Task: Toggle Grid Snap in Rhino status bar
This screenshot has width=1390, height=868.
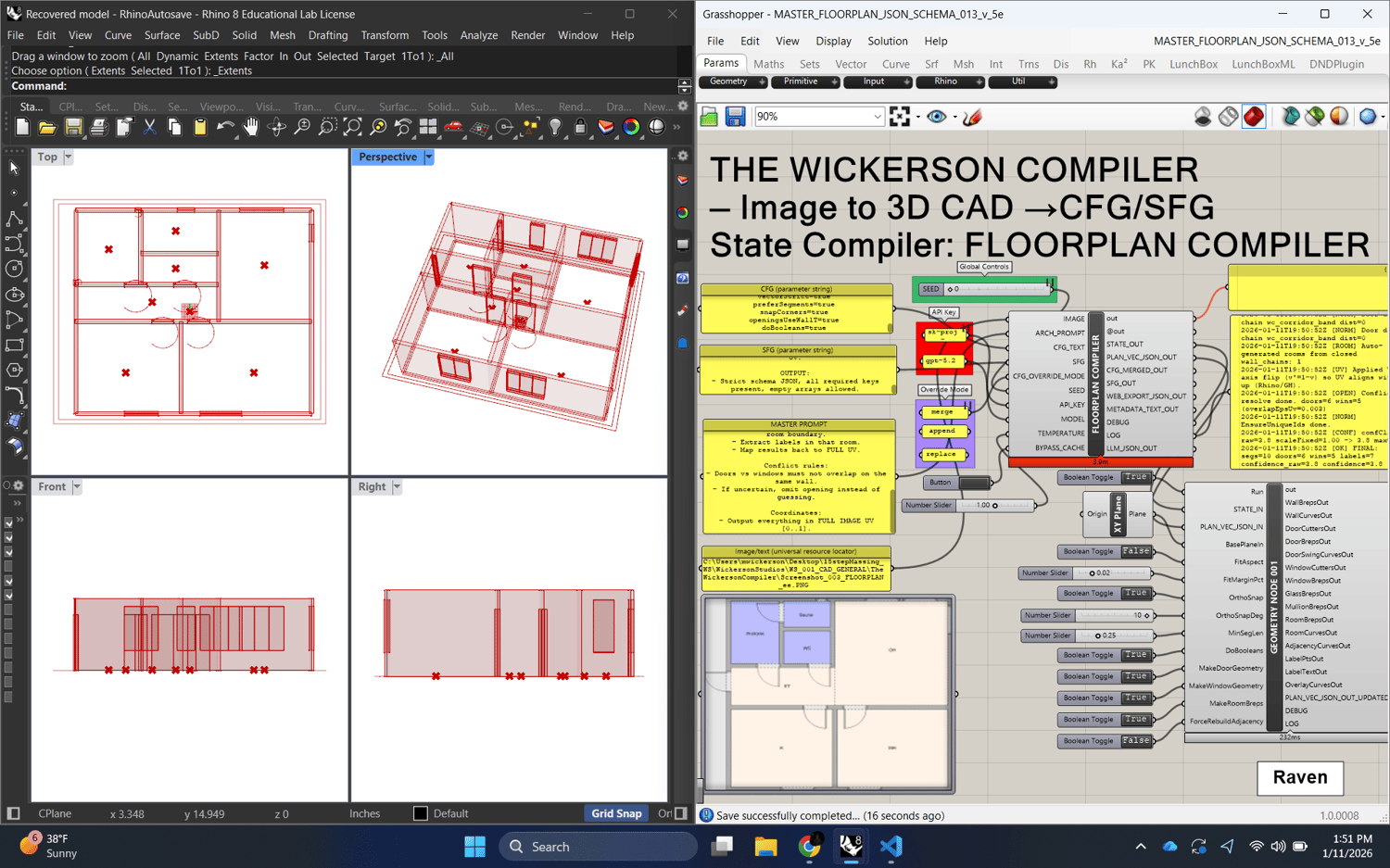Action: (616, 813)
